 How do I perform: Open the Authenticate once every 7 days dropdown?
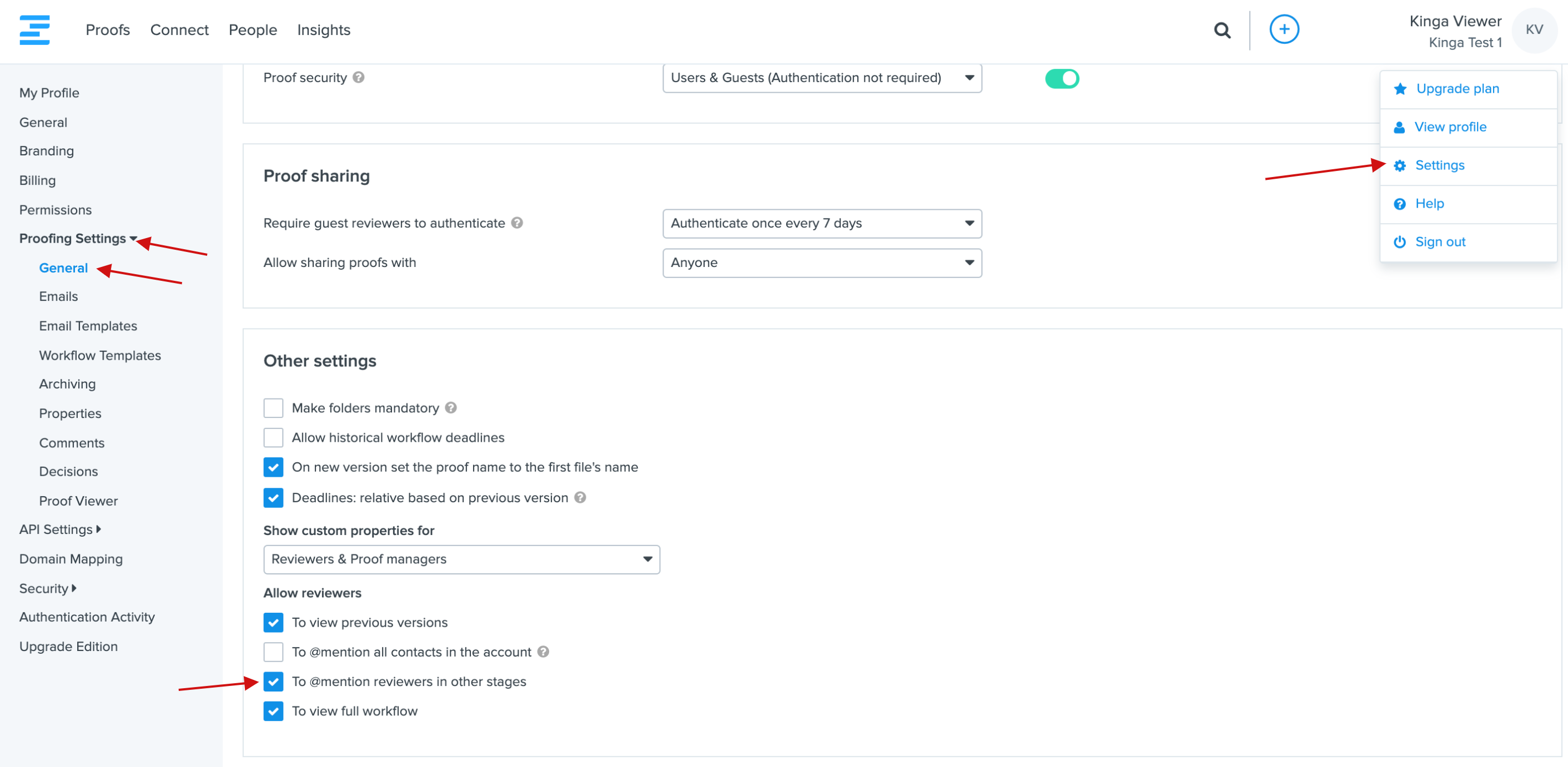(822, 223)
